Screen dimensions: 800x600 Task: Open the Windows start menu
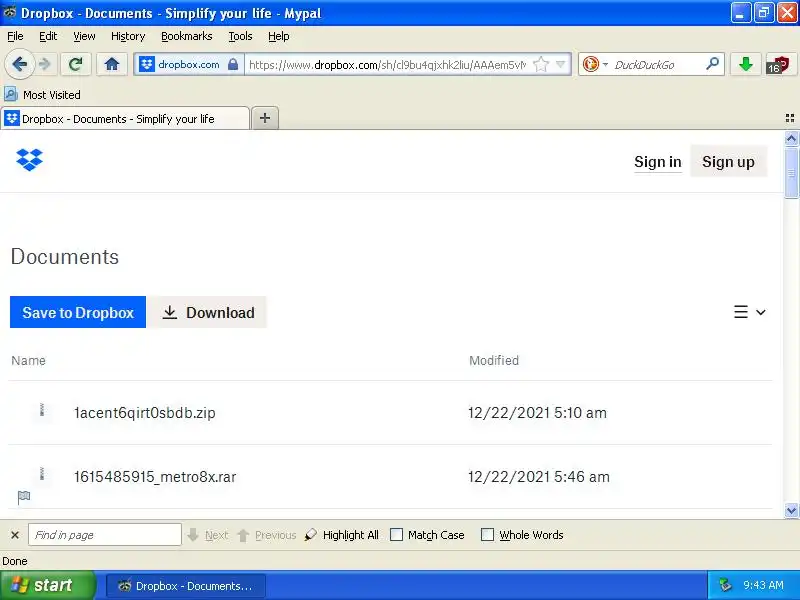click(x=47, y=585)
